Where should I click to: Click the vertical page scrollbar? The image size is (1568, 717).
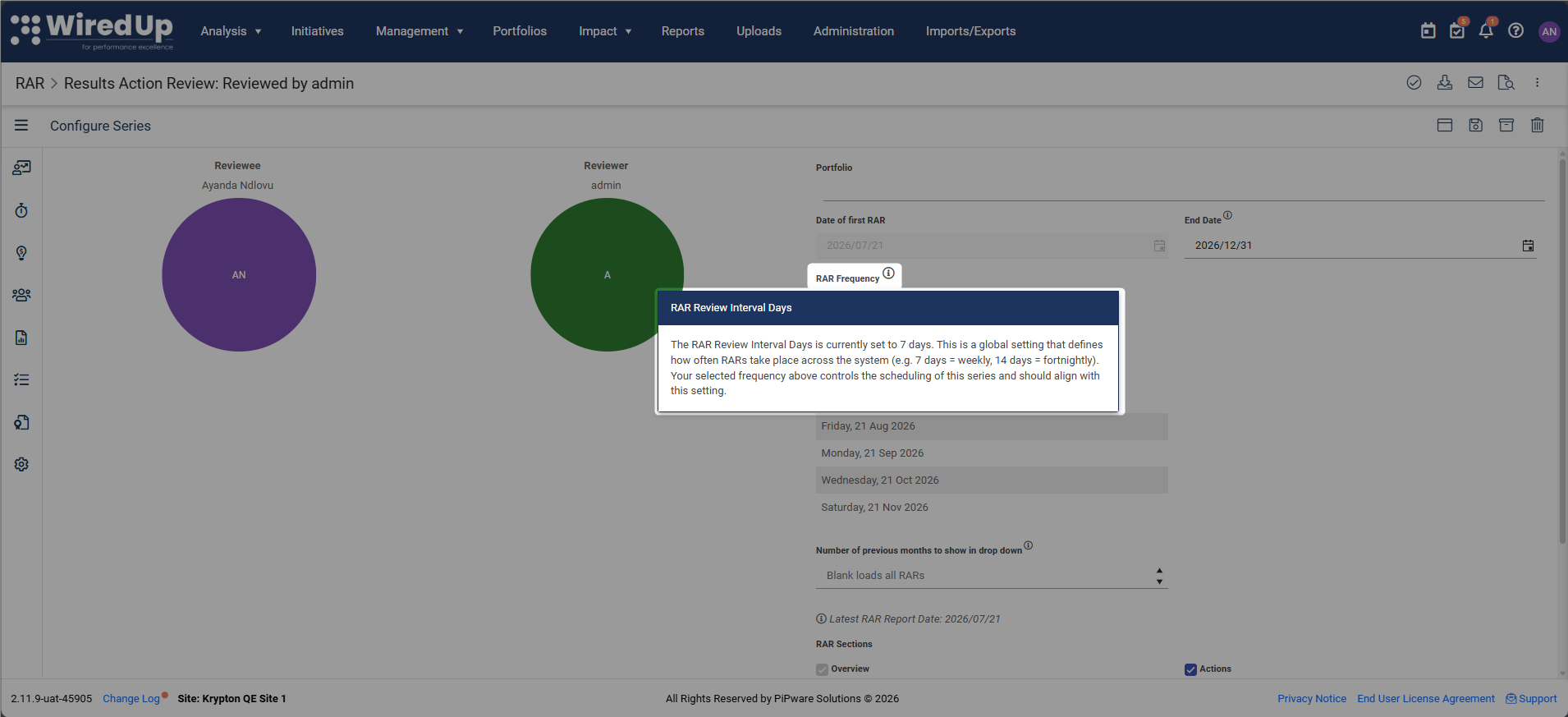(x=1562, y=351)
